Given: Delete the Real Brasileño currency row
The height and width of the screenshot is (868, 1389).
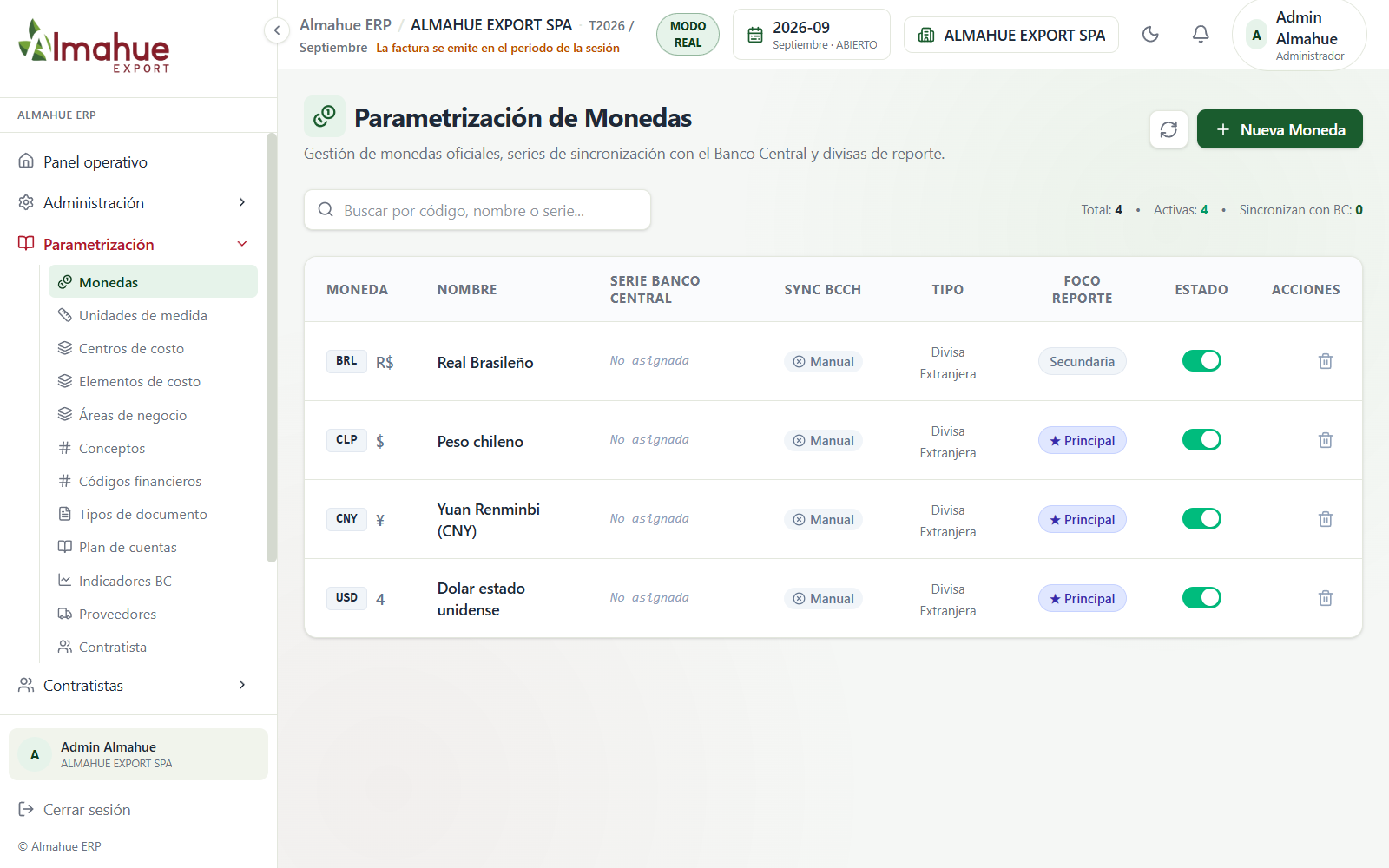Looking at the screenshot, I should [x=1326, y=361].
